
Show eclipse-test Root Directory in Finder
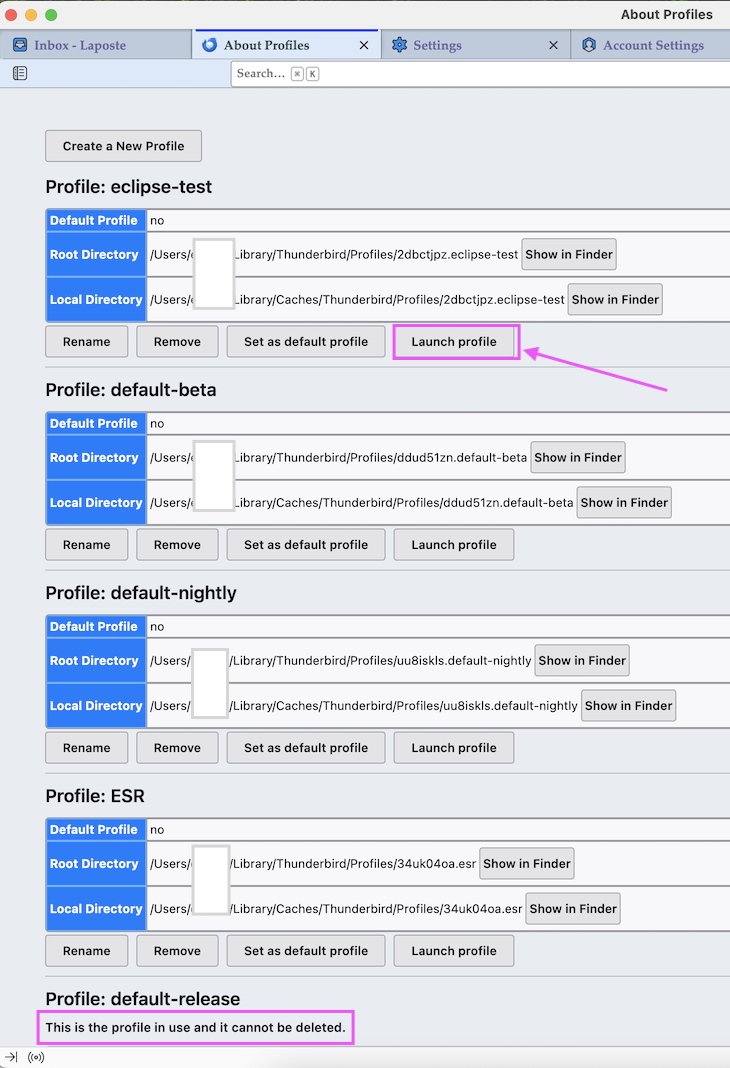[569, 254]
